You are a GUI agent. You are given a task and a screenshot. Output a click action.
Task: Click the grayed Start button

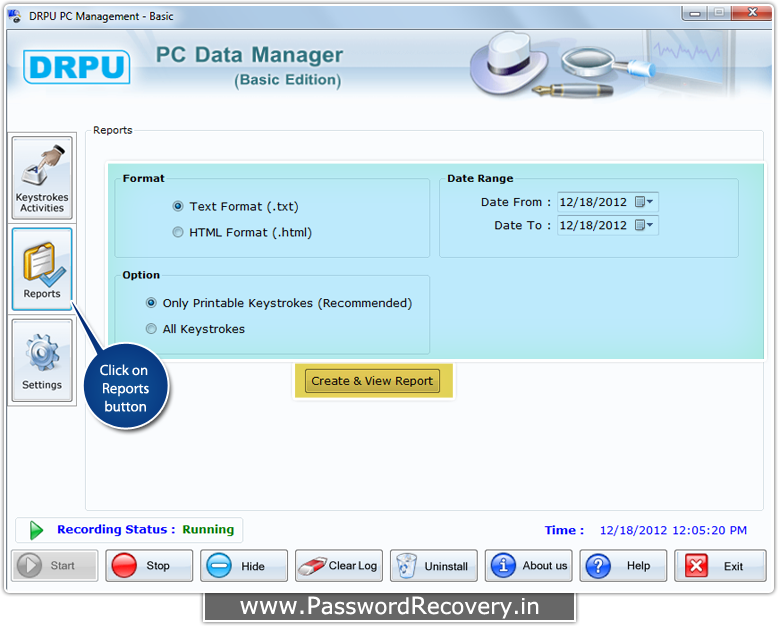[55, 566]
